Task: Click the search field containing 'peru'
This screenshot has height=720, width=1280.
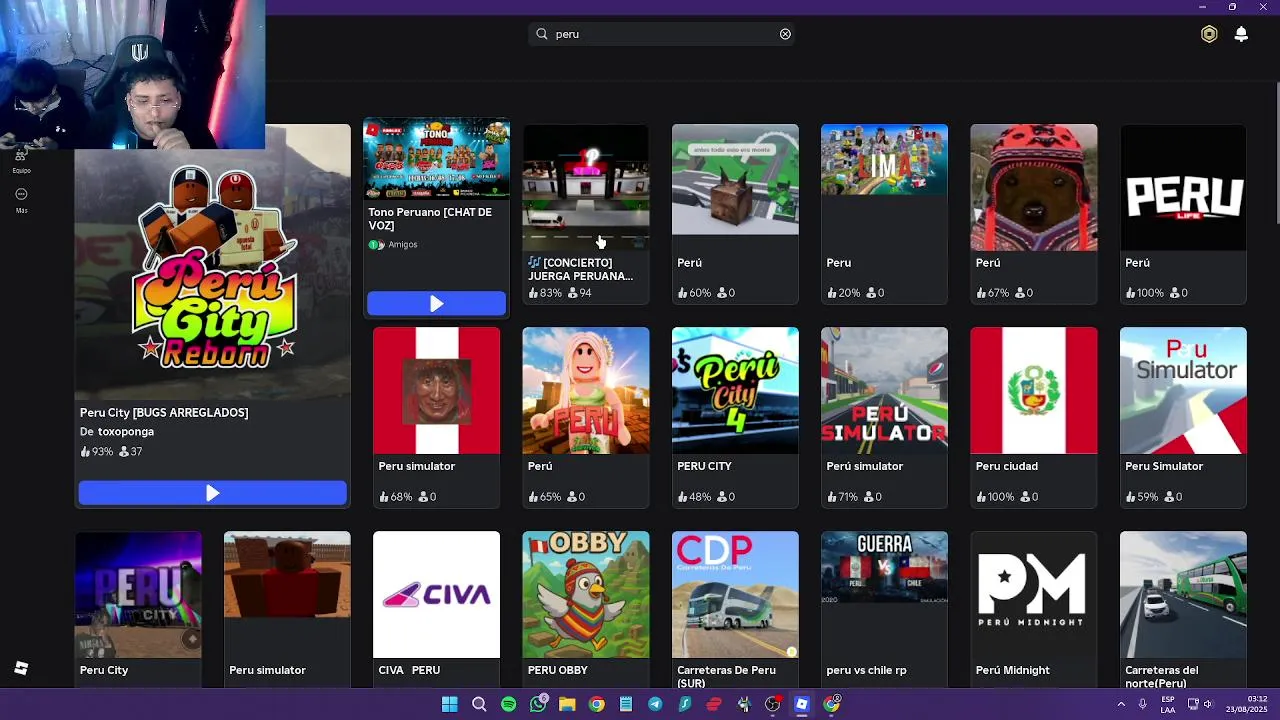Action: coord(662,34)
